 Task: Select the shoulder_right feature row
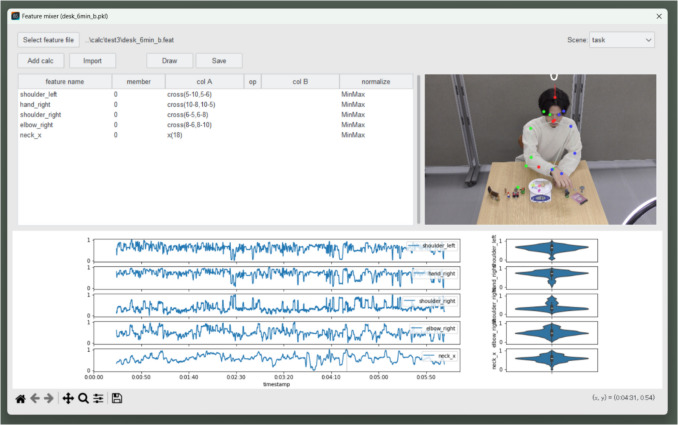[x=215, y=115]
